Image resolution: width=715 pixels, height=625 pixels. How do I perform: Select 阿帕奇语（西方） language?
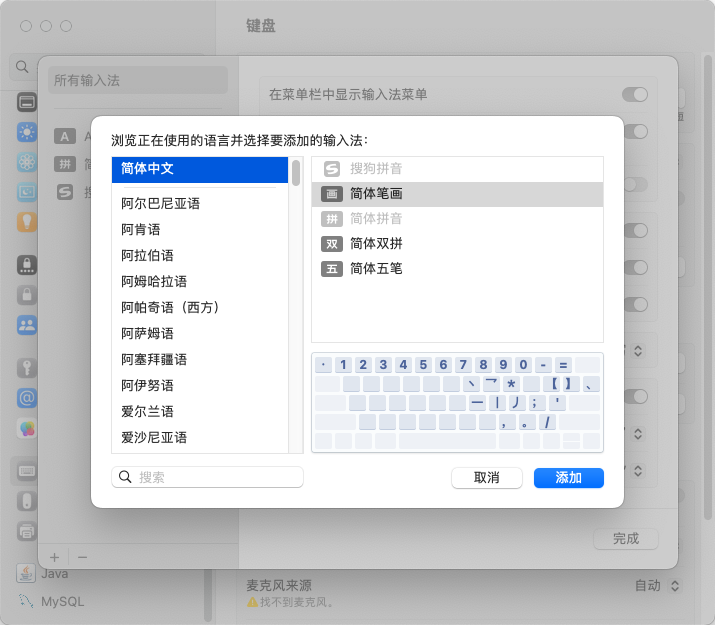click(171, 307)
